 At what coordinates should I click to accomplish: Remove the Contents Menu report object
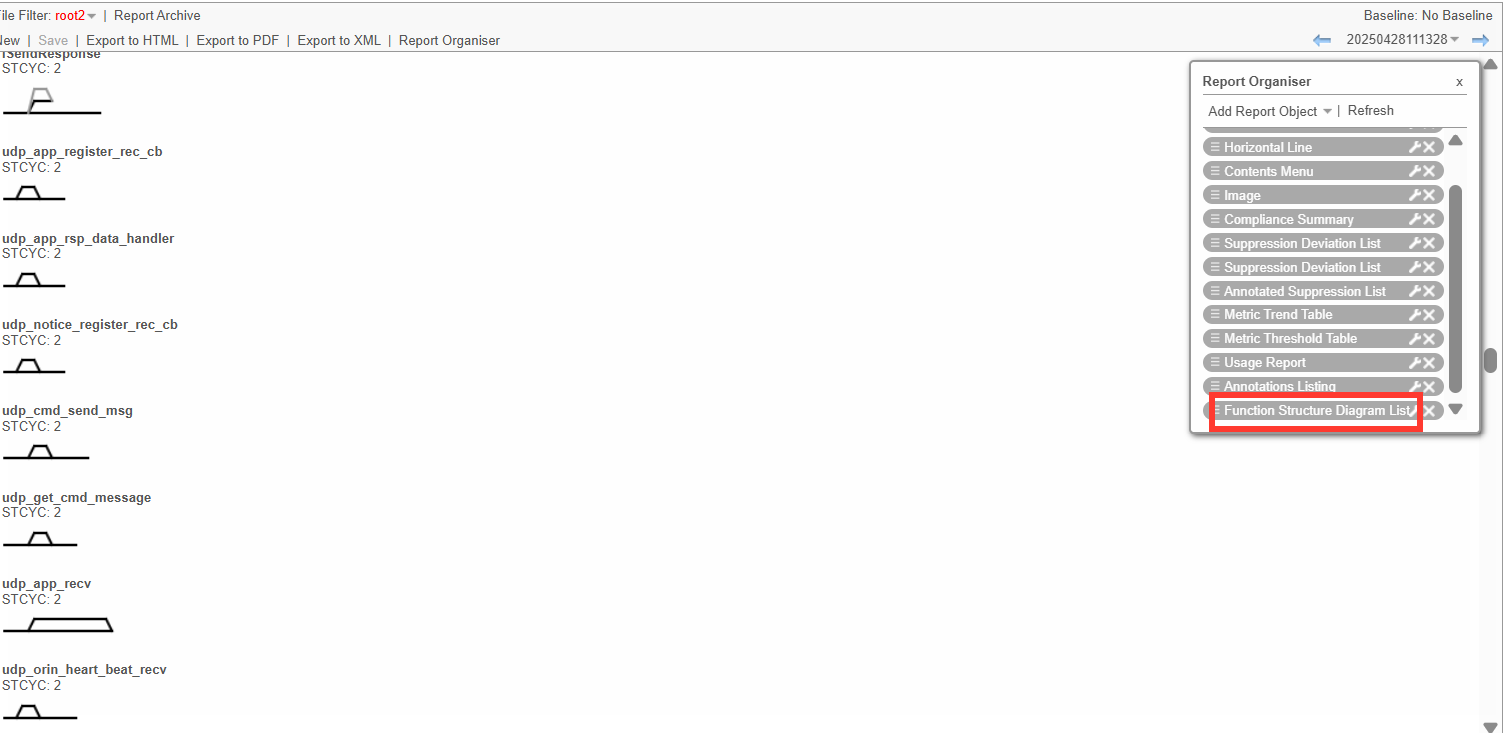coord(1430,171)
